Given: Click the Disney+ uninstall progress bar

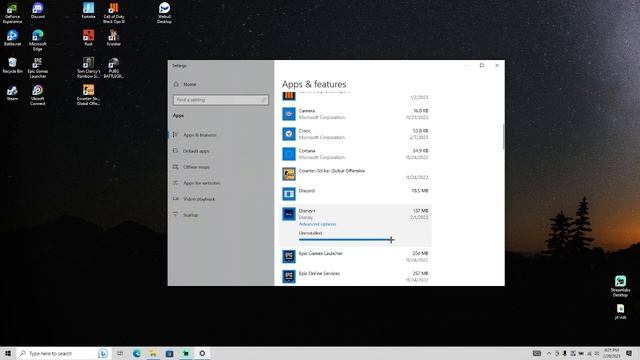Looking at the screenshot, I should click(x=345, y=240).
